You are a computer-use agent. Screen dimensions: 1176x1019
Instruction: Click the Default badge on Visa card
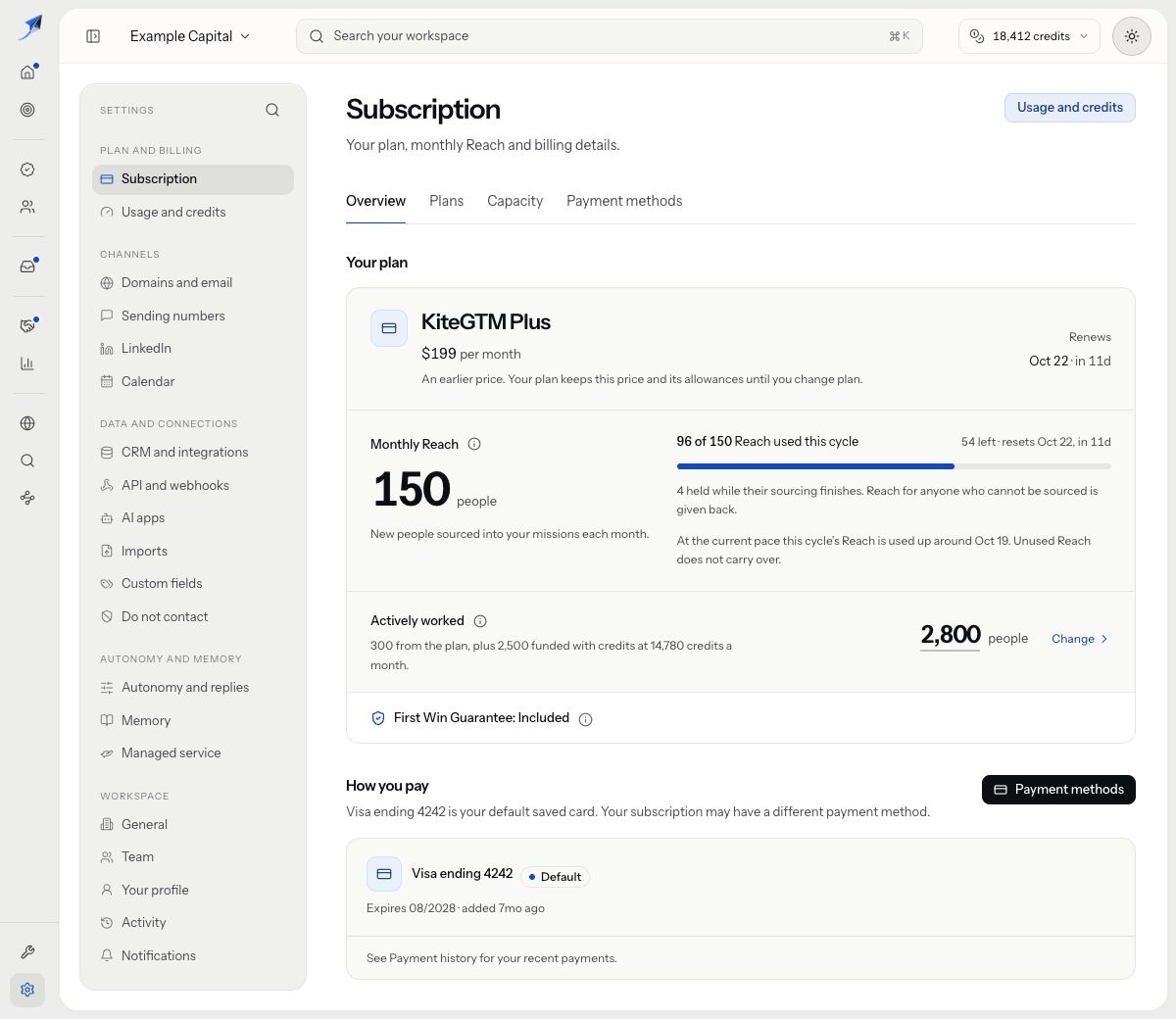(x=555, y=877)
